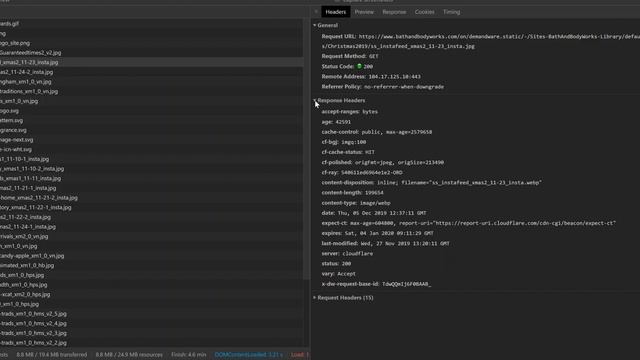Click the expires header row

click(377, 233)
